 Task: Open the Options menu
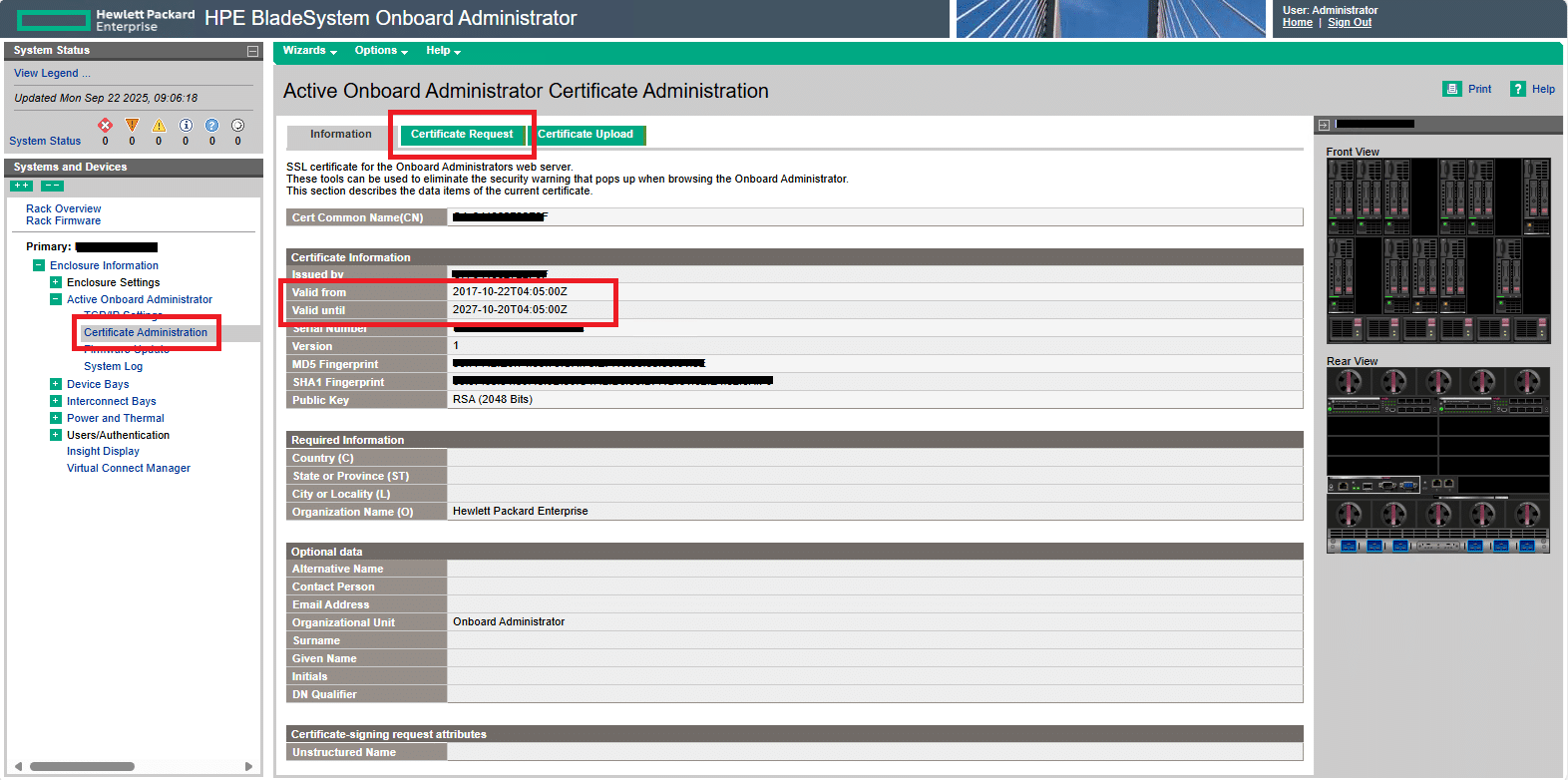(x=380, y=51)
